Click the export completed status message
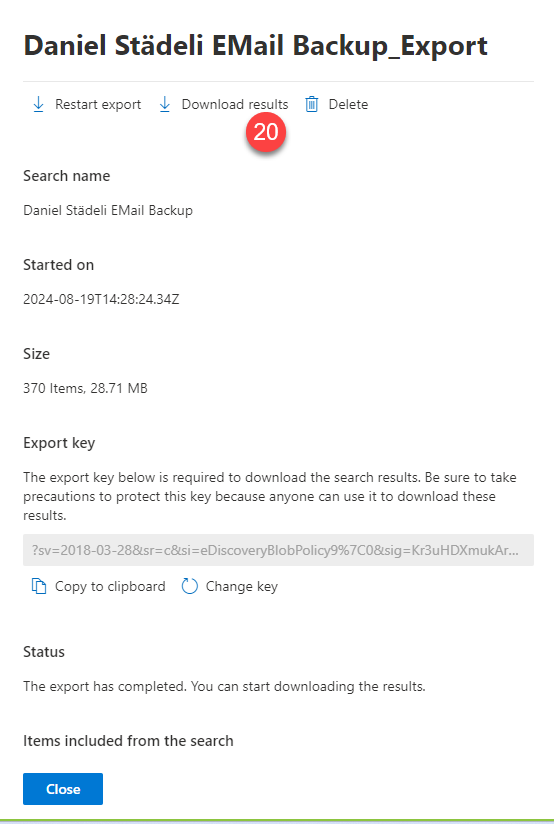This screenshot has width=554, height=824. 224,686
